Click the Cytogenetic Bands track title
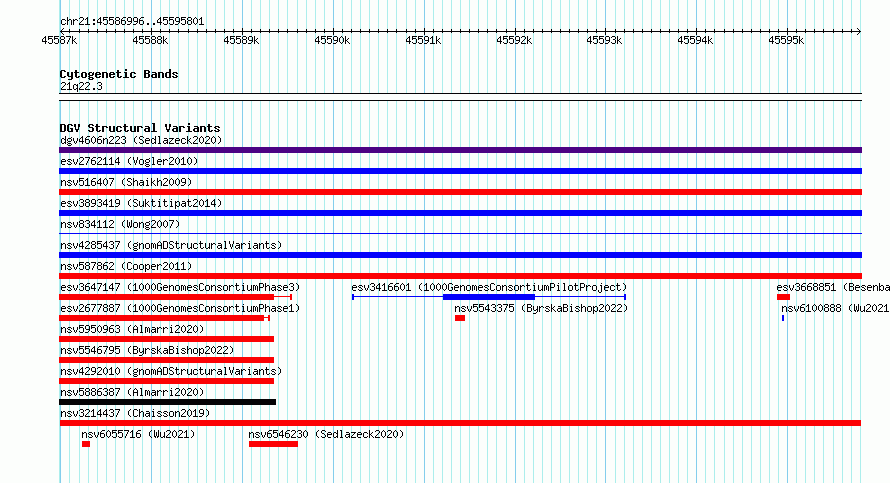This screenshot has height=483, width=890. pos(119,74)
